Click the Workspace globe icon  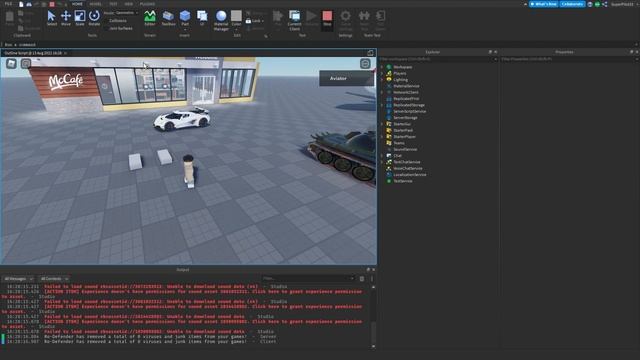click(x=389, y=67)
